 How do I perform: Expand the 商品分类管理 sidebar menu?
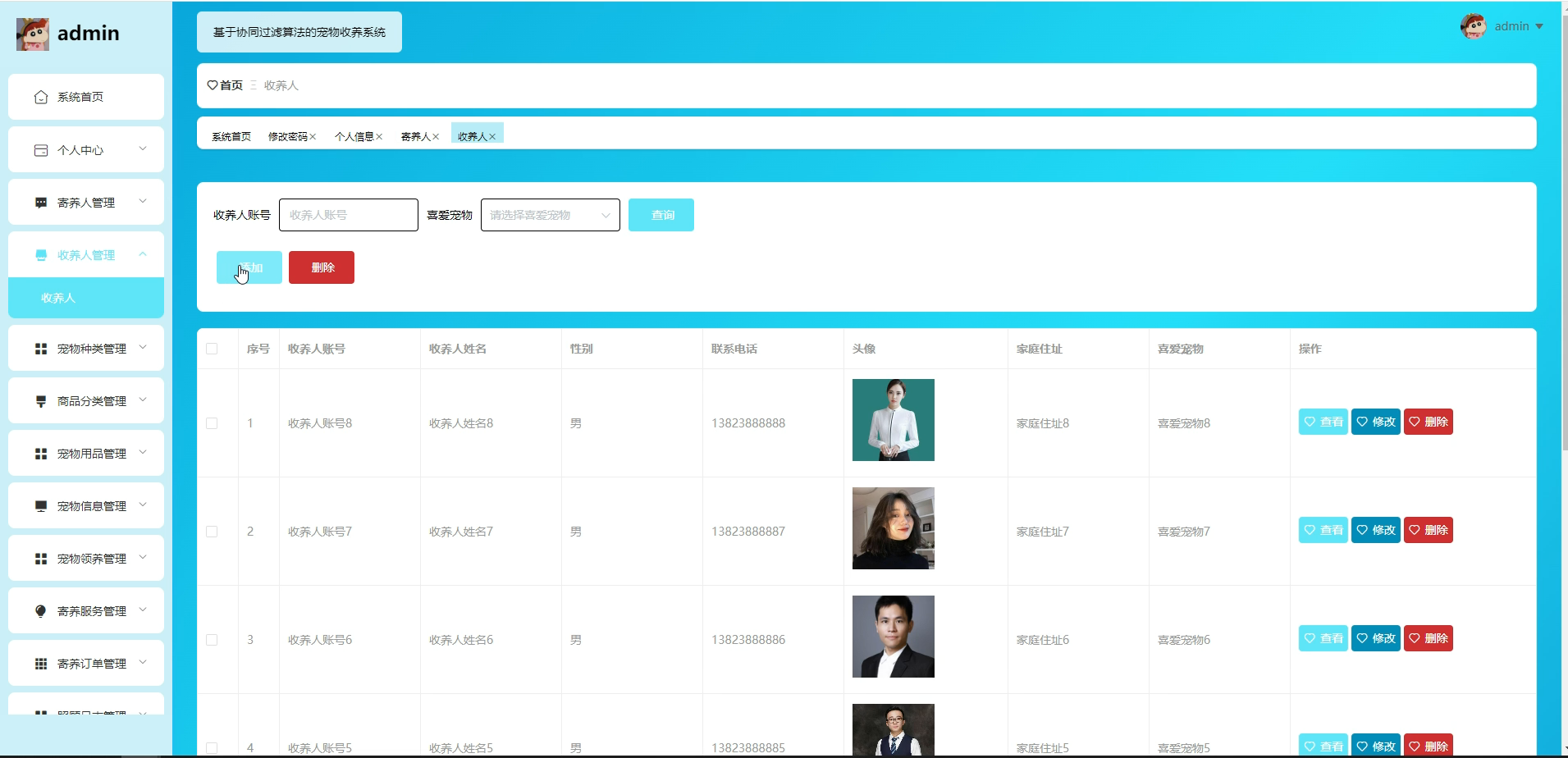tap(143, 400)
